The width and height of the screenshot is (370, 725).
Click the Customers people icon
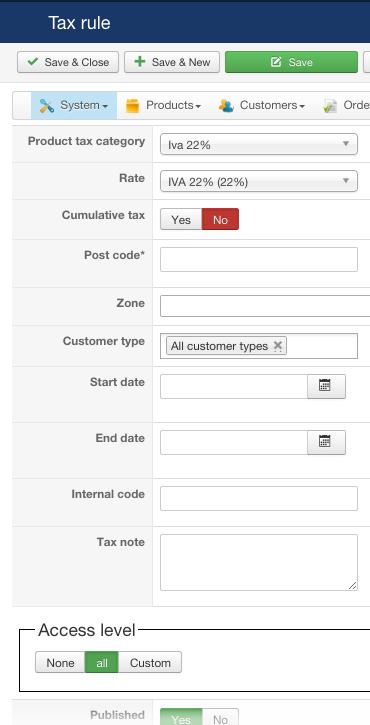coord(226,105)
